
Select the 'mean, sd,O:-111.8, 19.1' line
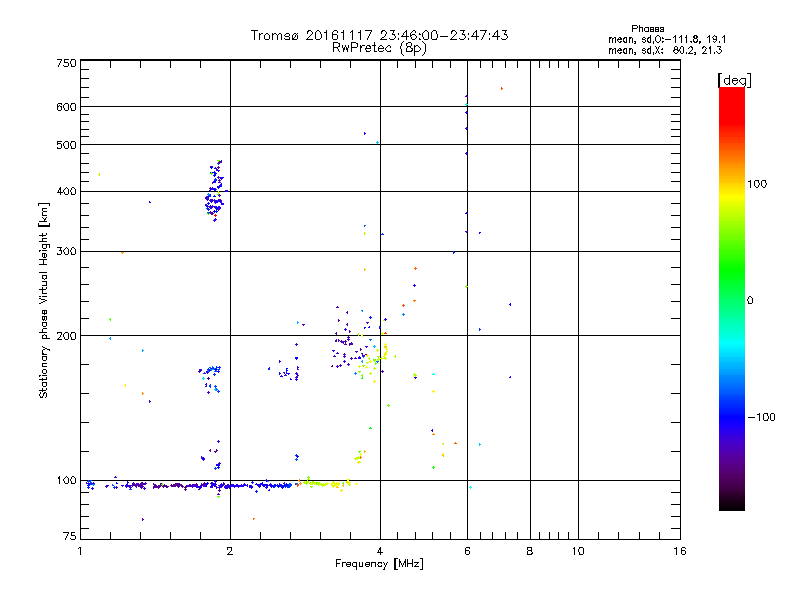667,39
